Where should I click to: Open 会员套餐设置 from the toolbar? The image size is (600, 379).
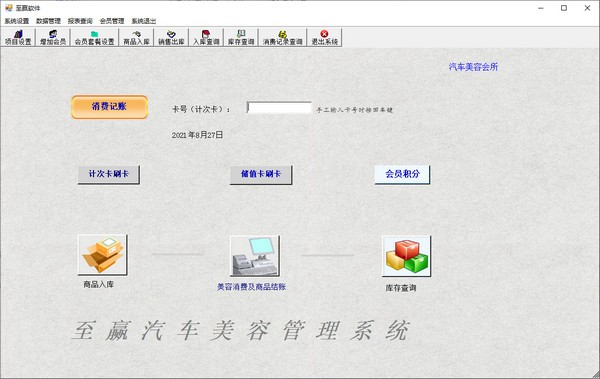pyautogui.click(x=95, y=38)
